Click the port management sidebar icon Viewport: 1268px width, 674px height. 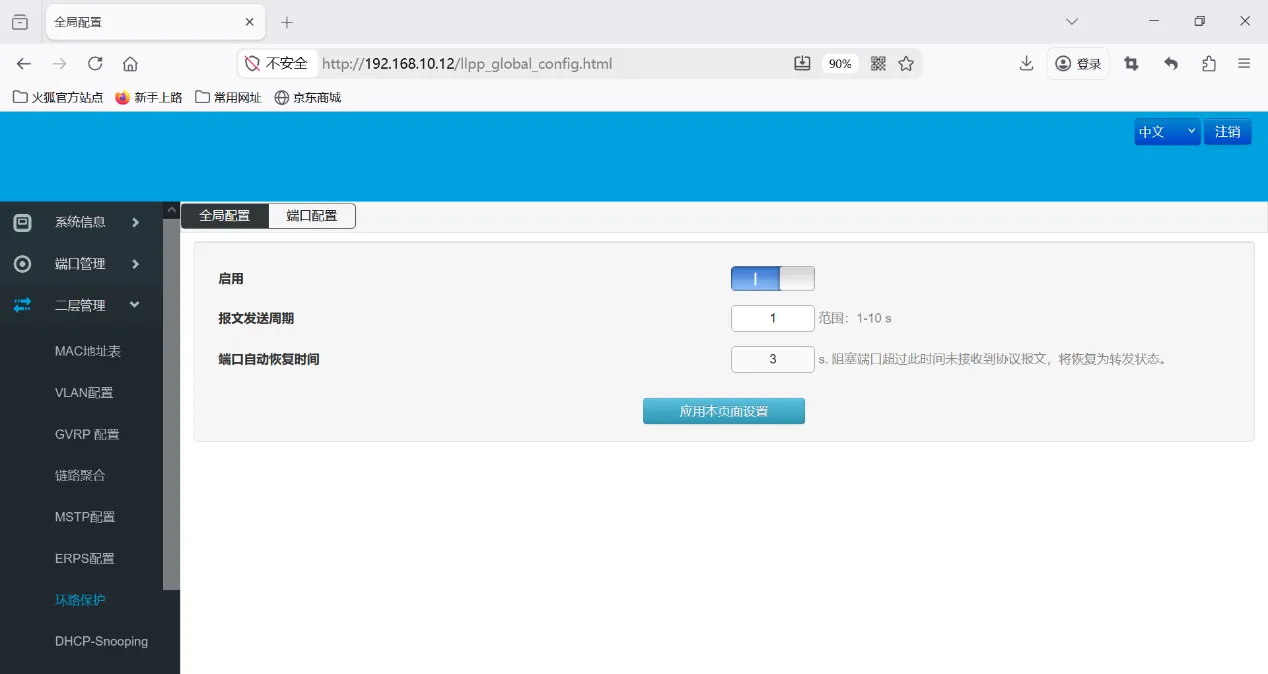coord(22,264)
